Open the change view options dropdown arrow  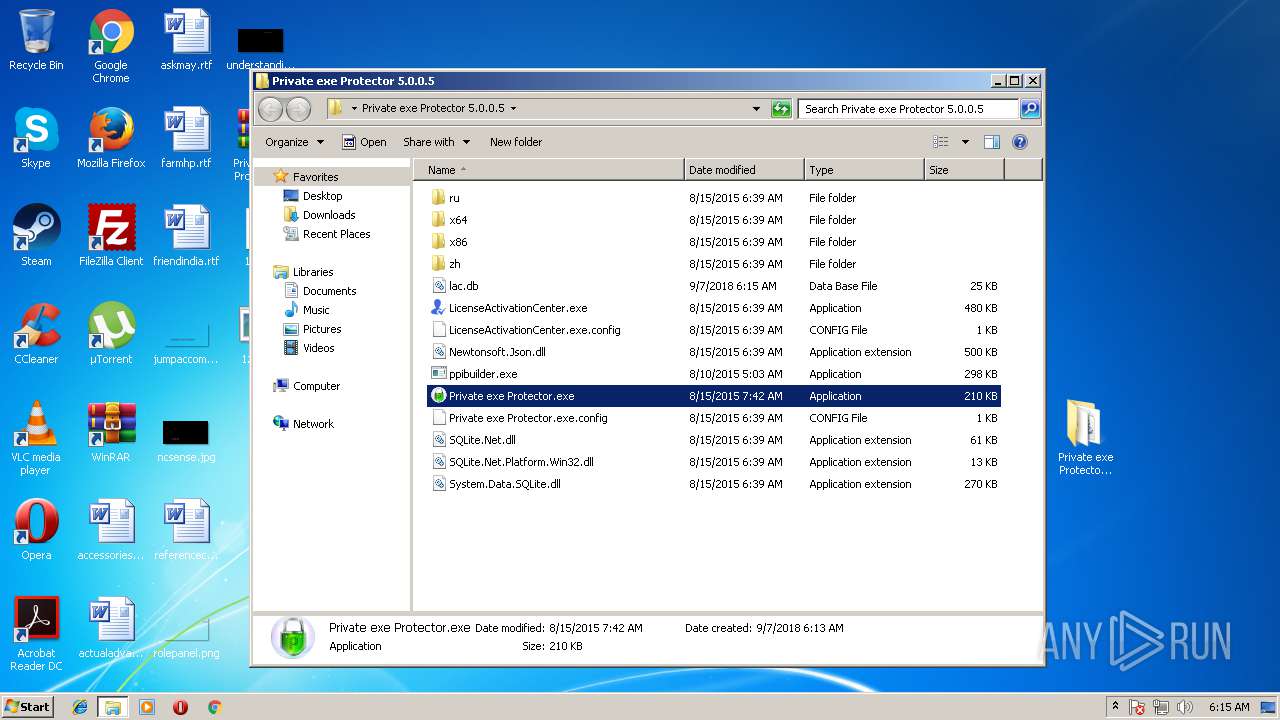(965, 142)
